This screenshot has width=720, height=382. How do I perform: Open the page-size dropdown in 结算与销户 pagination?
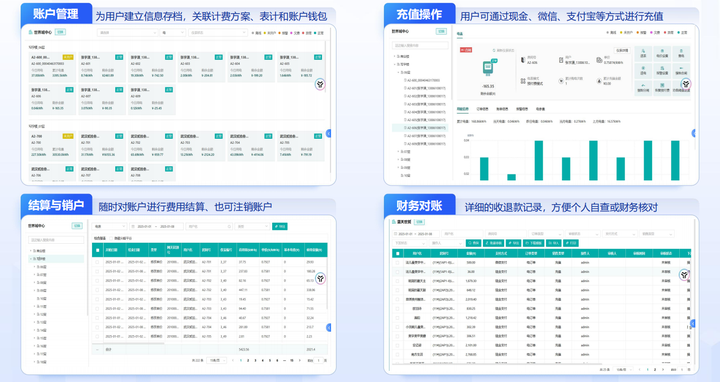tap(216, 360)
